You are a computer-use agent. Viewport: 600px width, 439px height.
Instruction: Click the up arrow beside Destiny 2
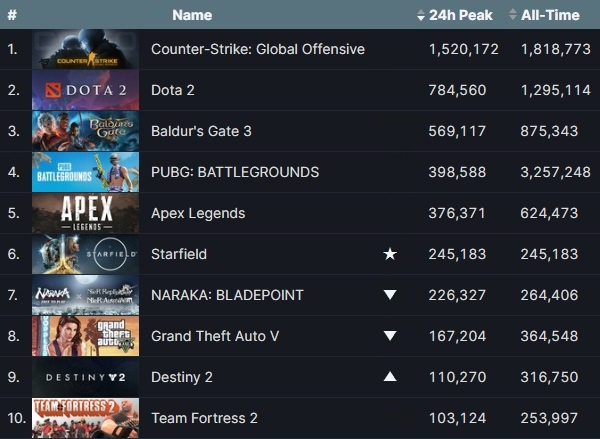pyautogui.click(x=390, y=377)
